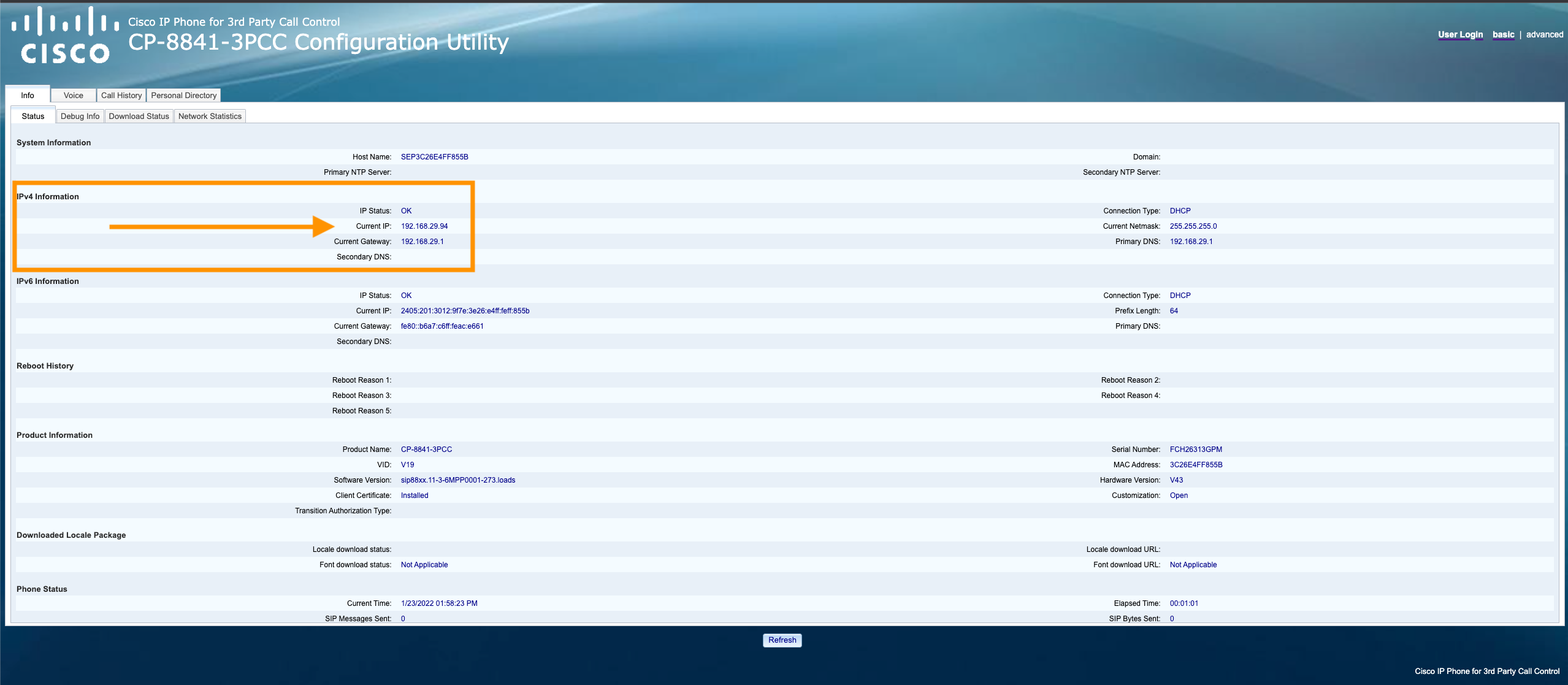The width and height of the screenshot is (1568, 685).
Task: Click the Product Information heading
Action: (55, 435)
